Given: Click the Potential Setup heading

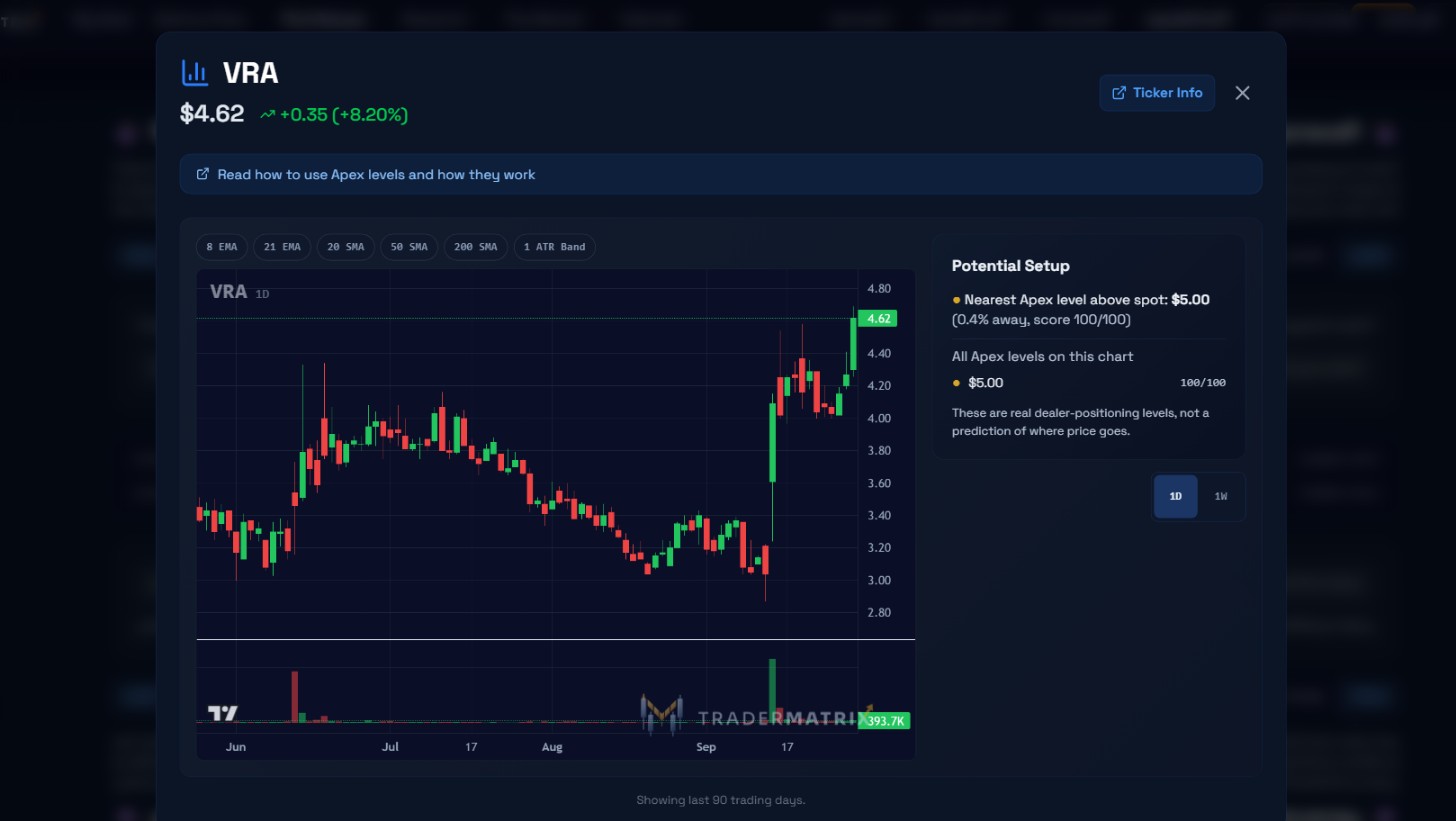Looking at the screenshot, I should click(x=1010, y=266).
